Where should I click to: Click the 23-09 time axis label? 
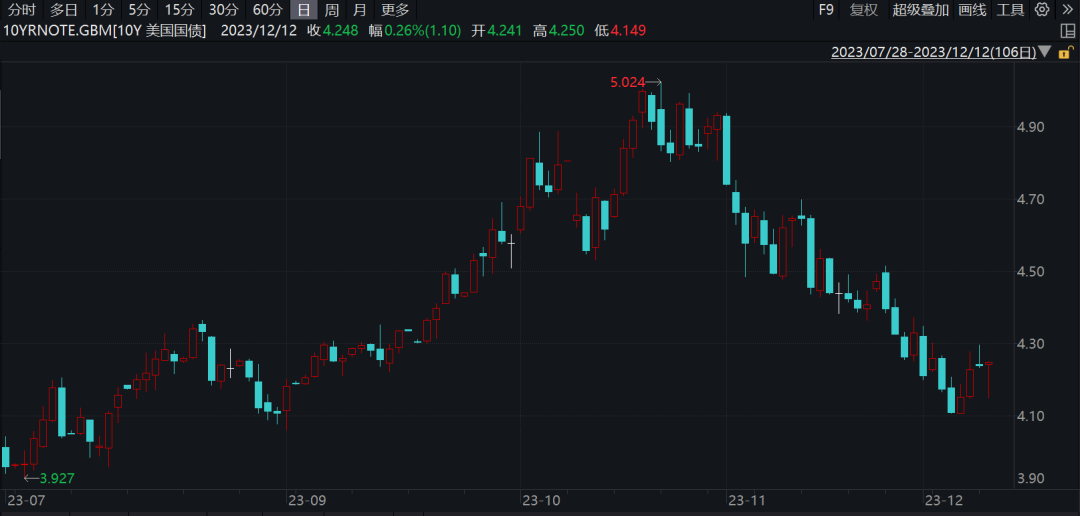tap(306, 499)
